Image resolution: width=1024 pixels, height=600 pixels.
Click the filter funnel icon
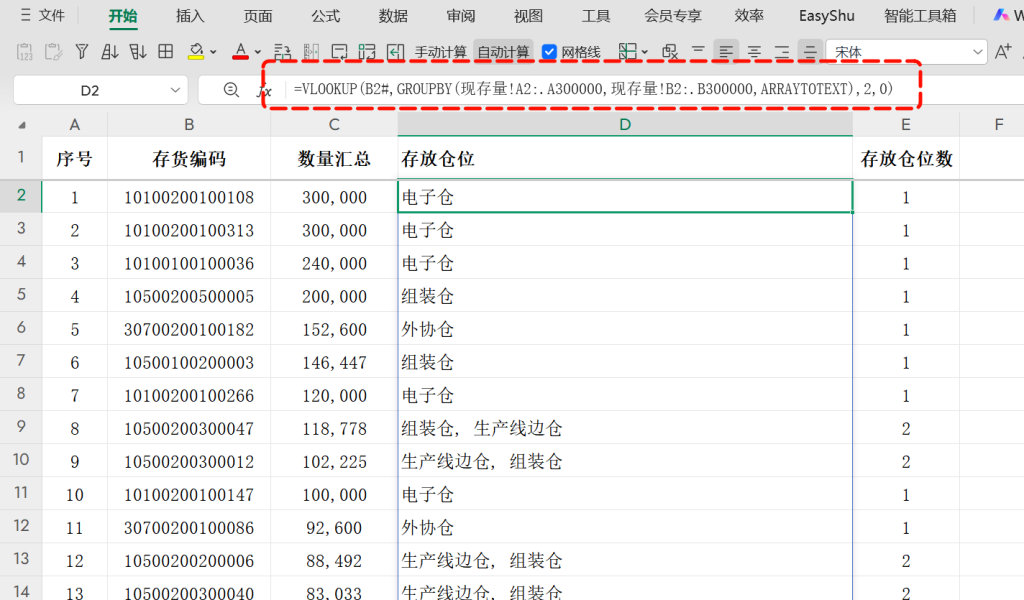(82, 52)
